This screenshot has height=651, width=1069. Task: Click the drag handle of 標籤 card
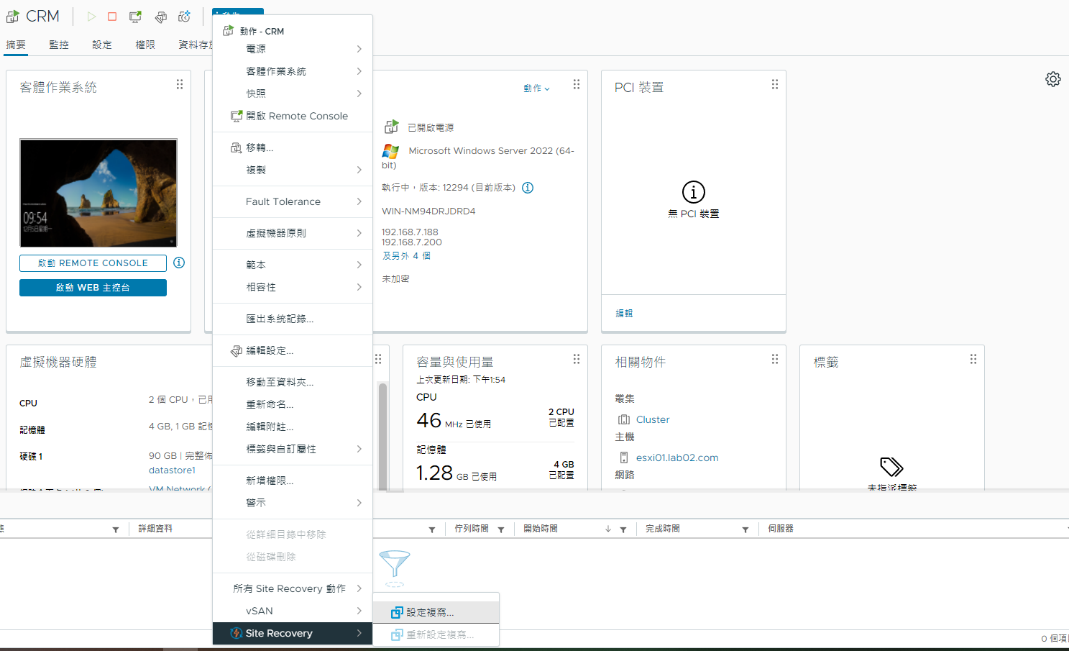pyautogui.click(x=974, y=359)
